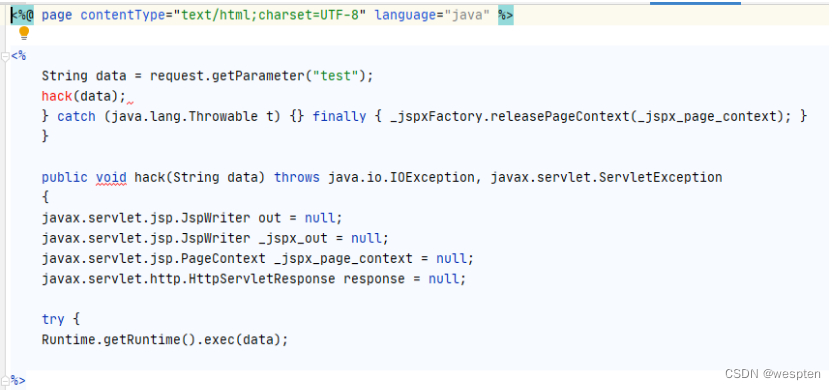Image resolution: width=836 pixels, height=390 pixels.
Task: Click the 'try' keyword
Action: (x=53, y=319)
